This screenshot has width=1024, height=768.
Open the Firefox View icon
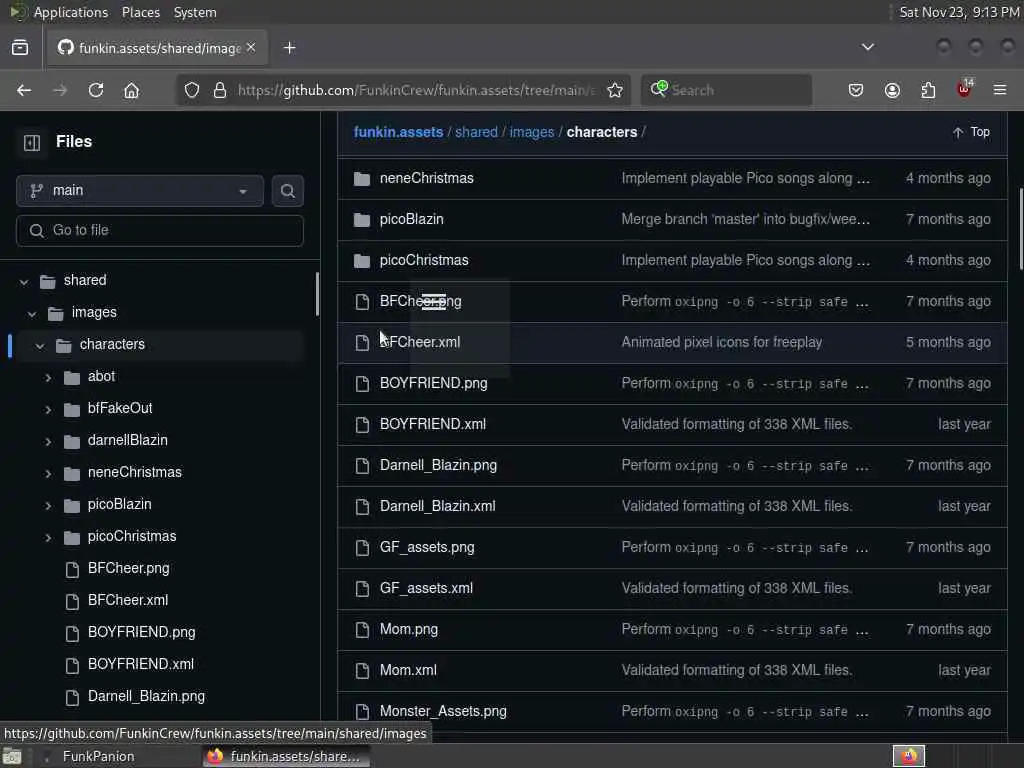click(20, 48)
